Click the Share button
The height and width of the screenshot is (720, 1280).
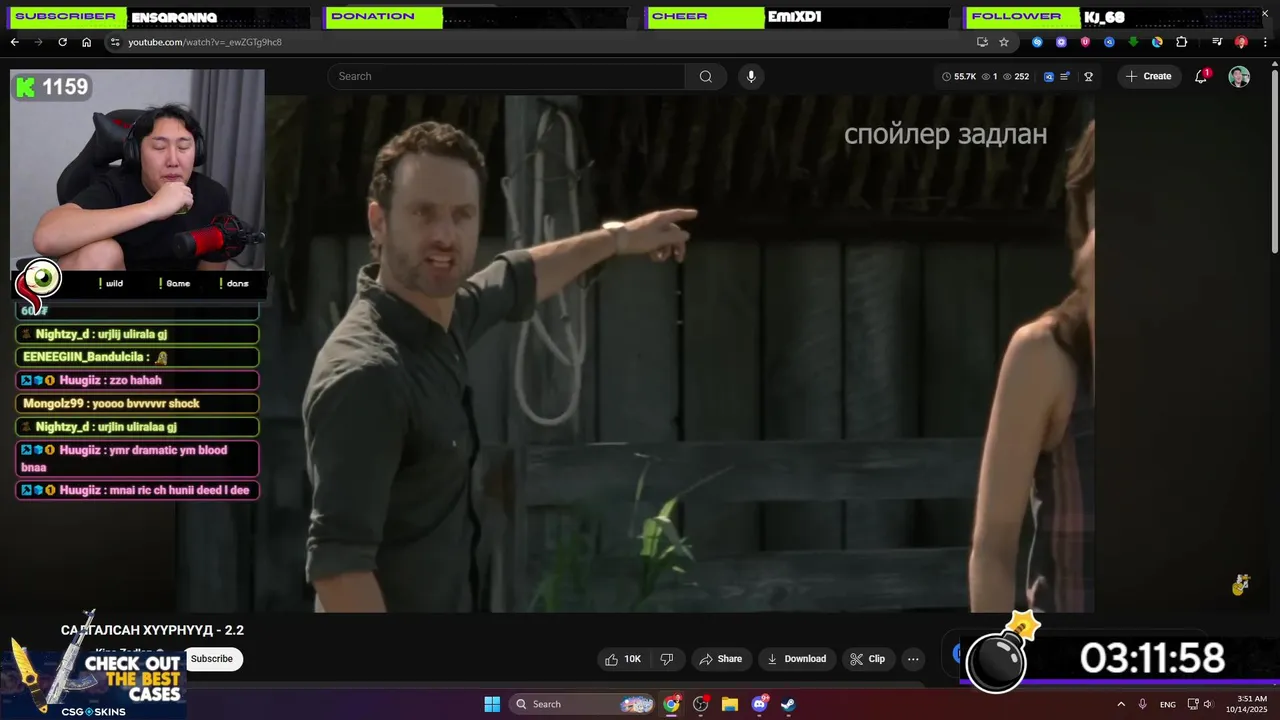(720, 659)
